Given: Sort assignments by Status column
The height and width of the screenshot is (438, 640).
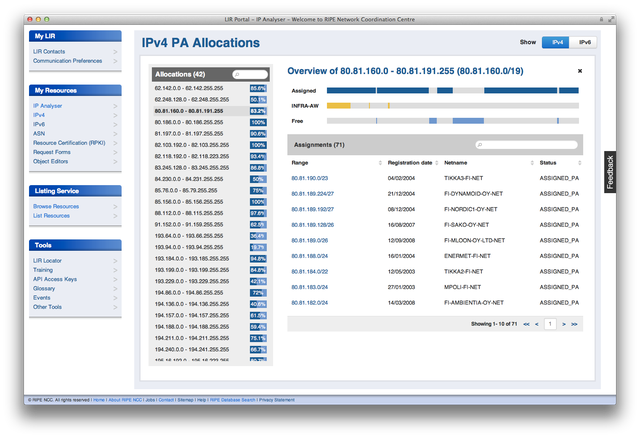Looking at the screenshot, I should (580, 163).
